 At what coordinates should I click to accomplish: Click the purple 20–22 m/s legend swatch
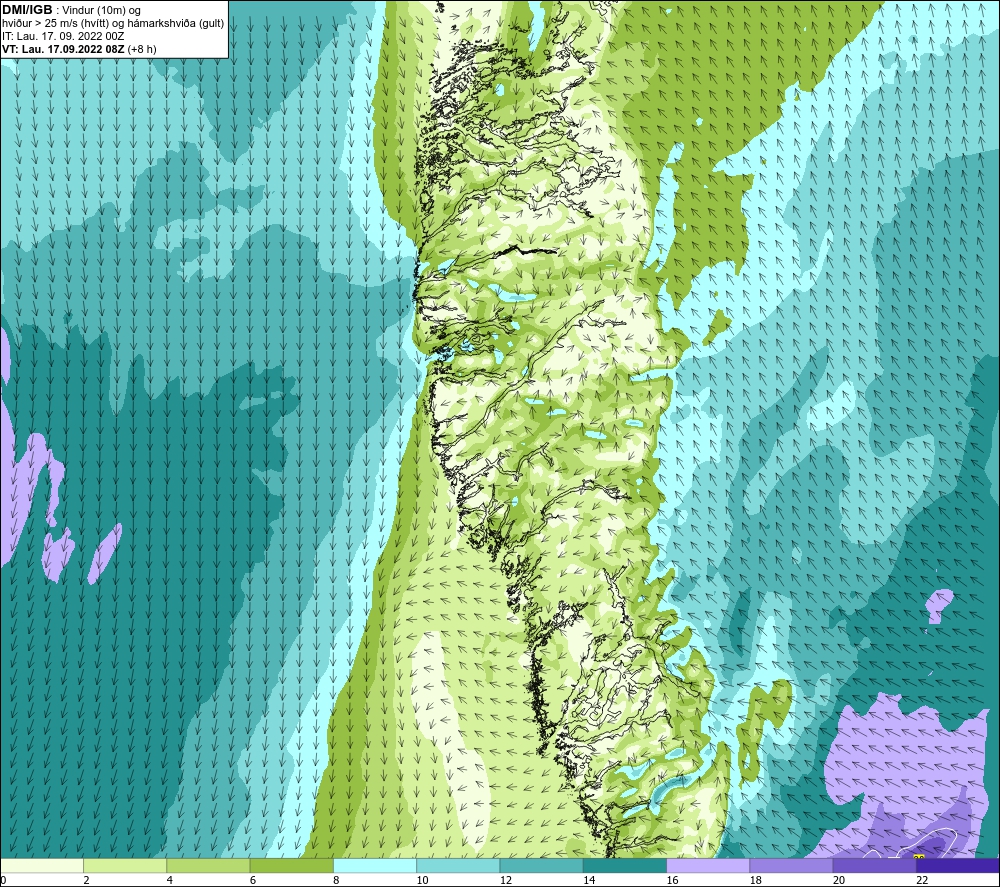(x=874, y=865)
